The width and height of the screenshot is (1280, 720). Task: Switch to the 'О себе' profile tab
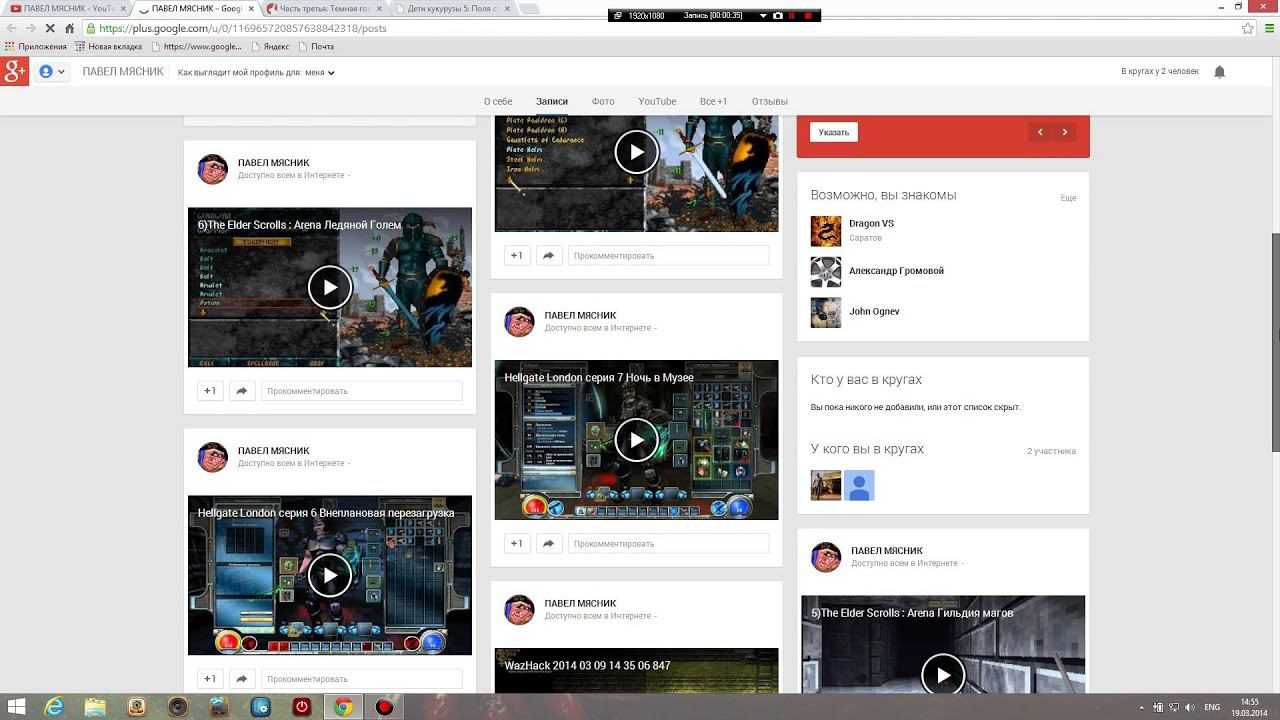[498, 101]
